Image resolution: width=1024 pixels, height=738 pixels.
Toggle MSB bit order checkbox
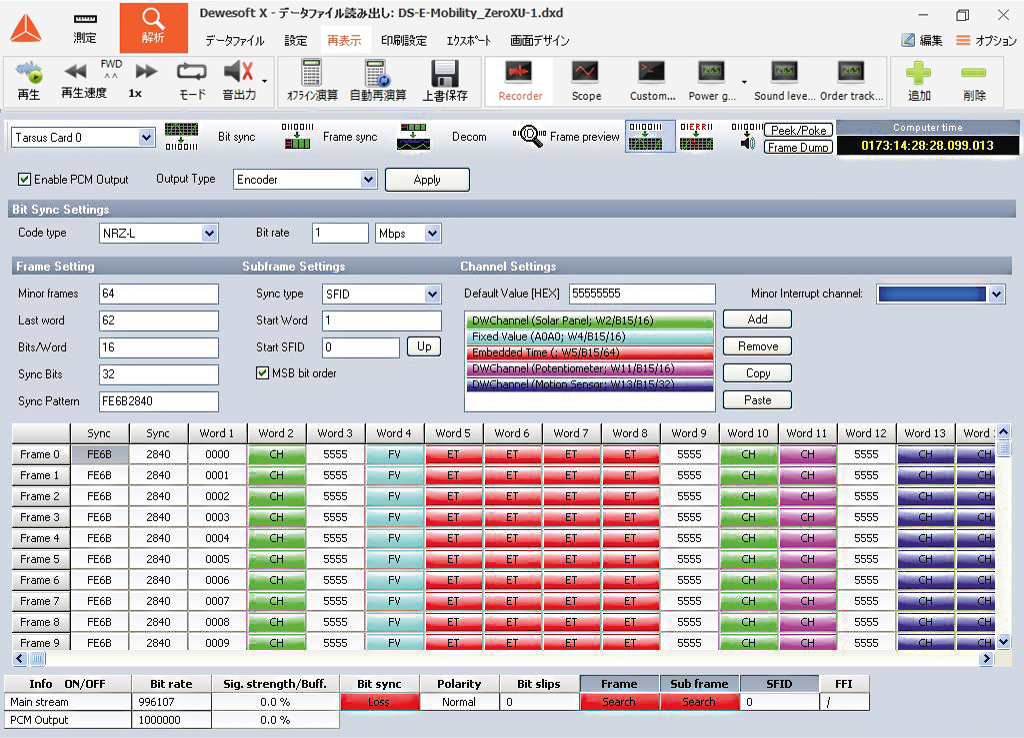pos(262,373)
